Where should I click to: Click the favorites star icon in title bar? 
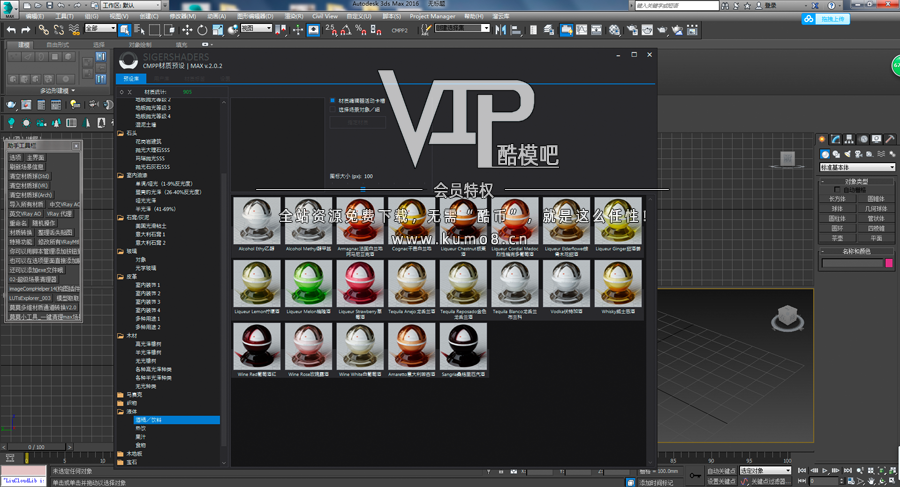point(747,5)
